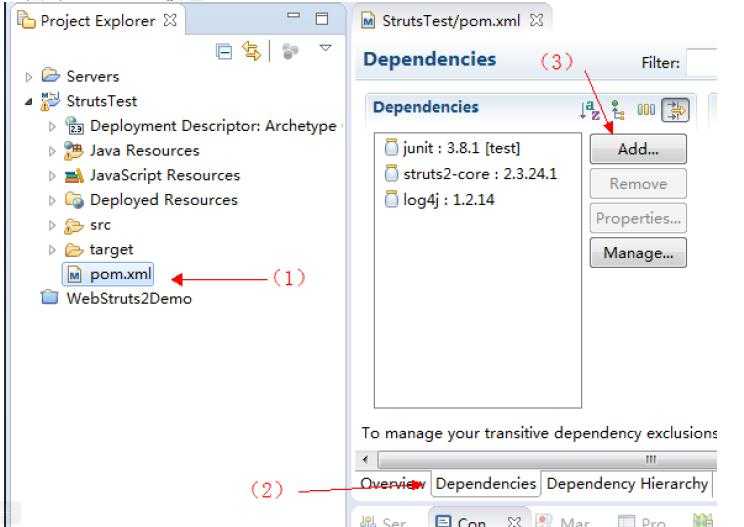
Task: Expand the Deployed Resources node
Action: [52, 200]
